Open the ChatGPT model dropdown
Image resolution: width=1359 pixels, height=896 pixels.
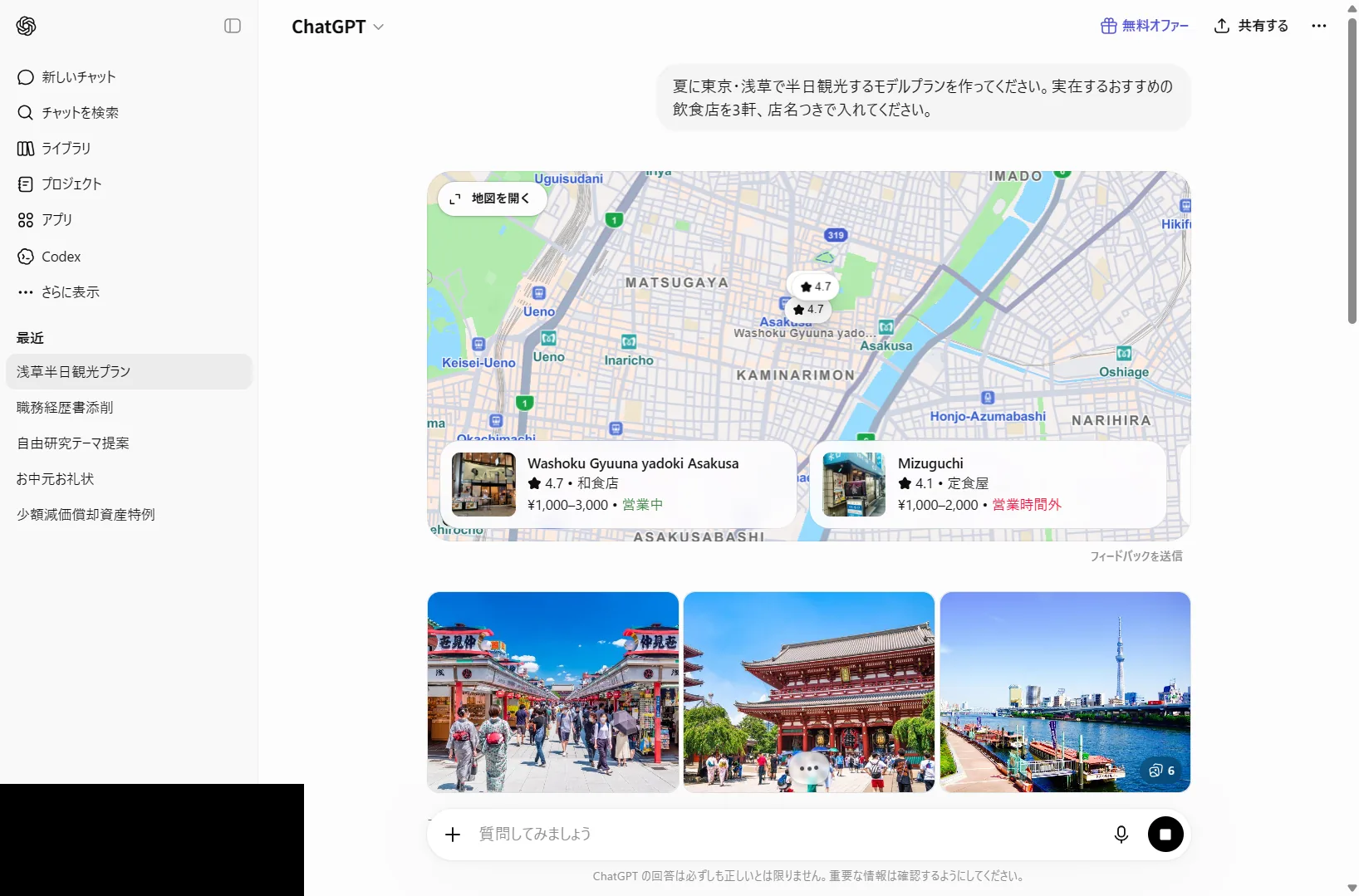337,27
